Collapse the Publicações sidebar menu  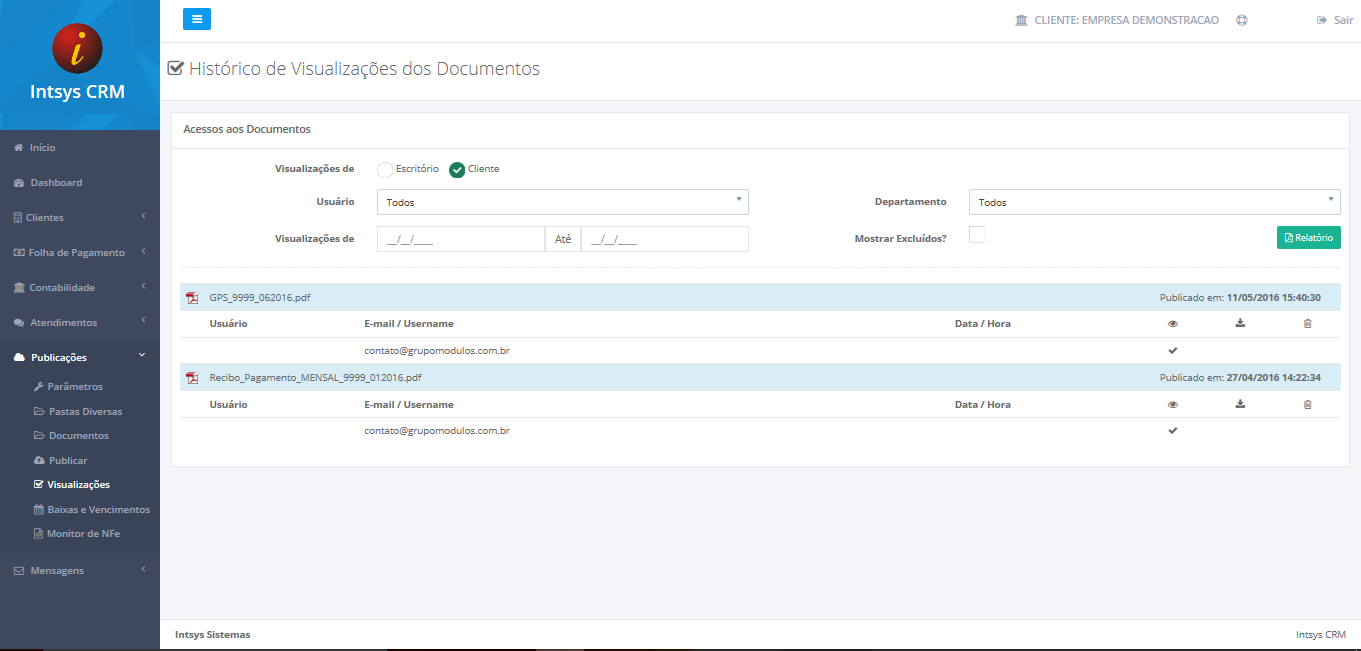pyautogui.click(x=80, y=358)
